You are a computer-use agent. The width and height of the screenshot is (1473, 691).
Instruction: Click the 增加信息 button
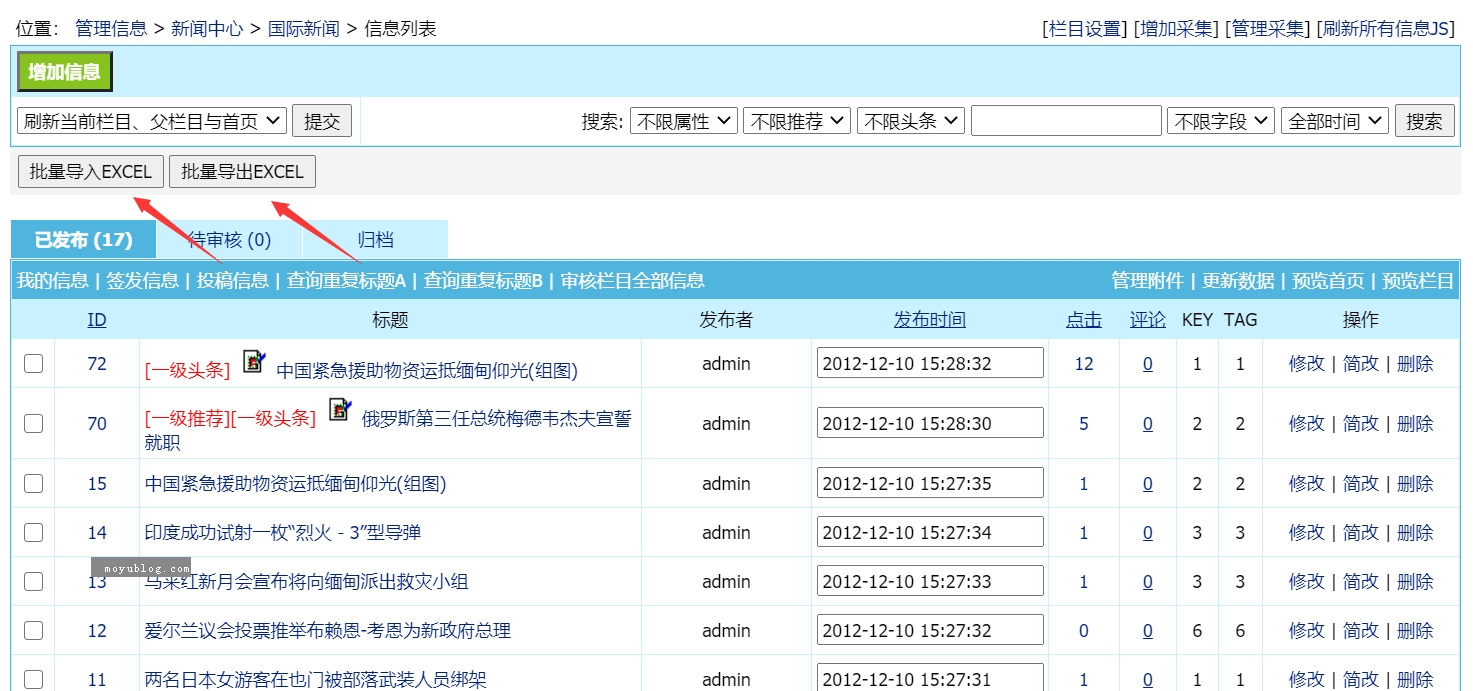coord(65,72)
